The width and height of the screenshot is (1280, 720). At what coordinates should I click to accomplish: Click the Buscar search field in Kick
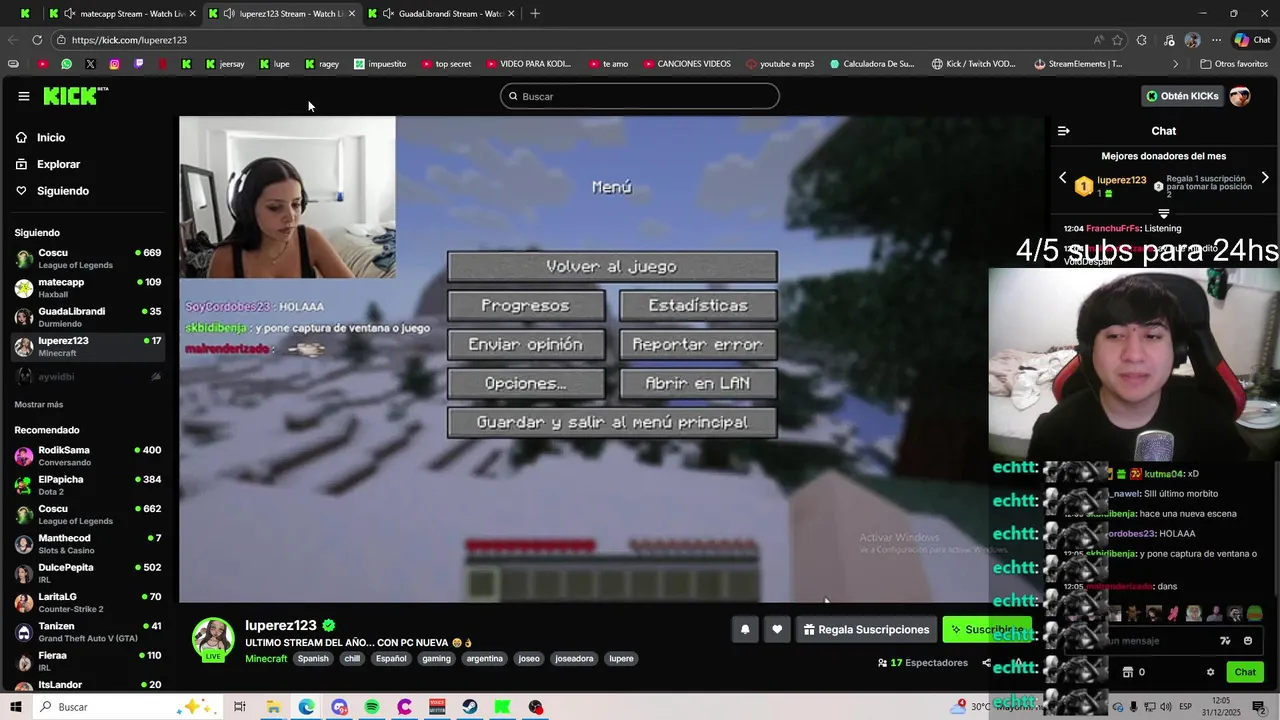click(640, 96)
